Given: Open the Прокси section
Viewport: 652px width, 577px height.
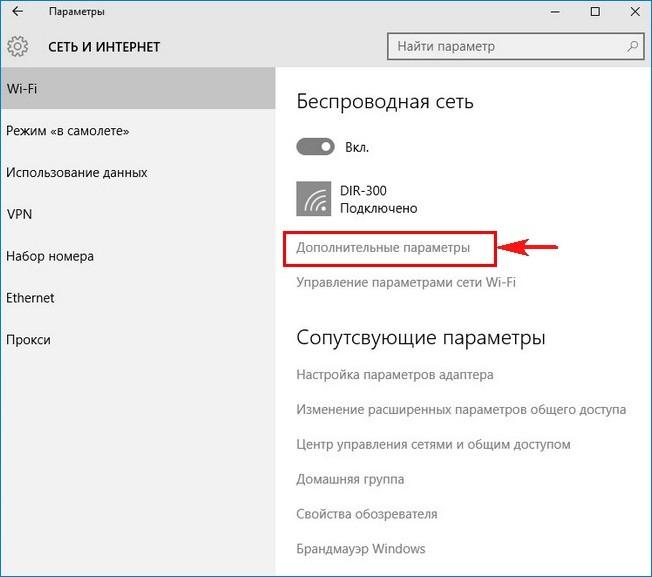Looking at the screenshot, I should pyautogui.click(x=138, y=340).
